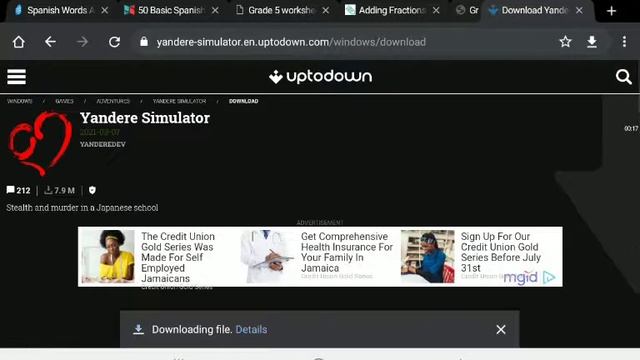Click "Stealth and murder in a Japanese school"

[82, 208]
